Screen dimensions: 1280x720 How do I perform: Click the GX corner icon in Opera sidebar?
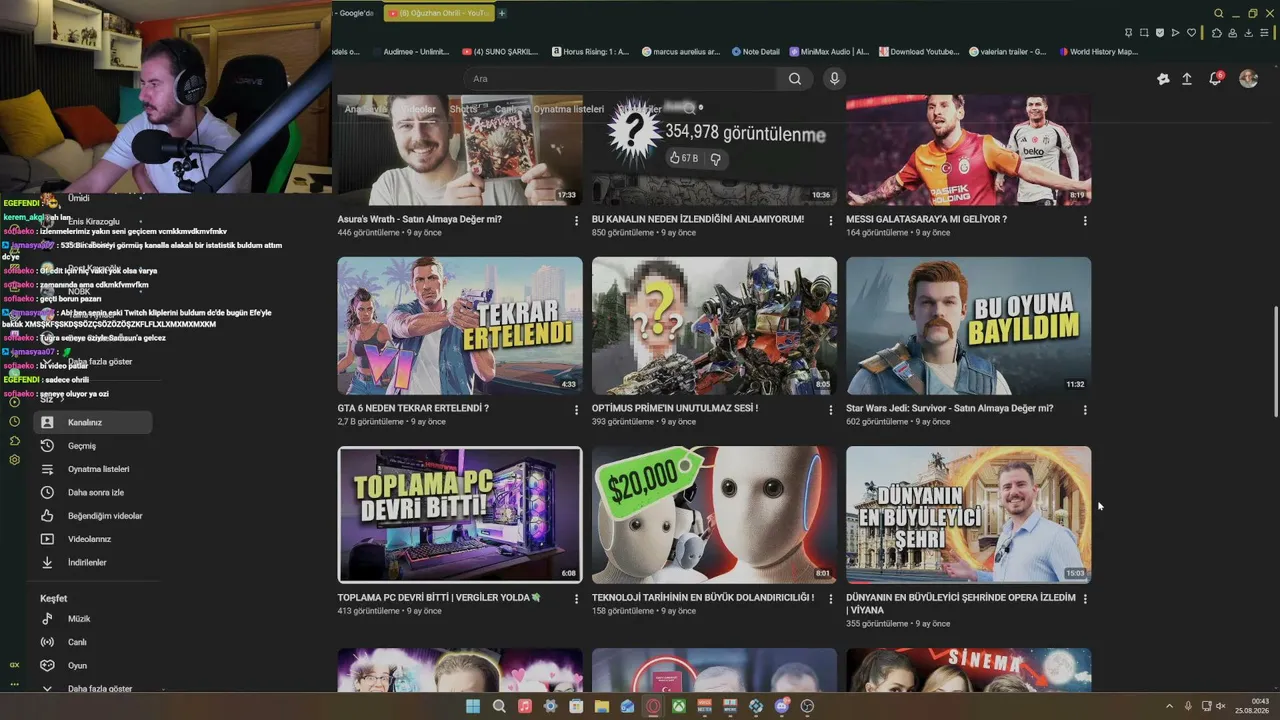(14, 664)
